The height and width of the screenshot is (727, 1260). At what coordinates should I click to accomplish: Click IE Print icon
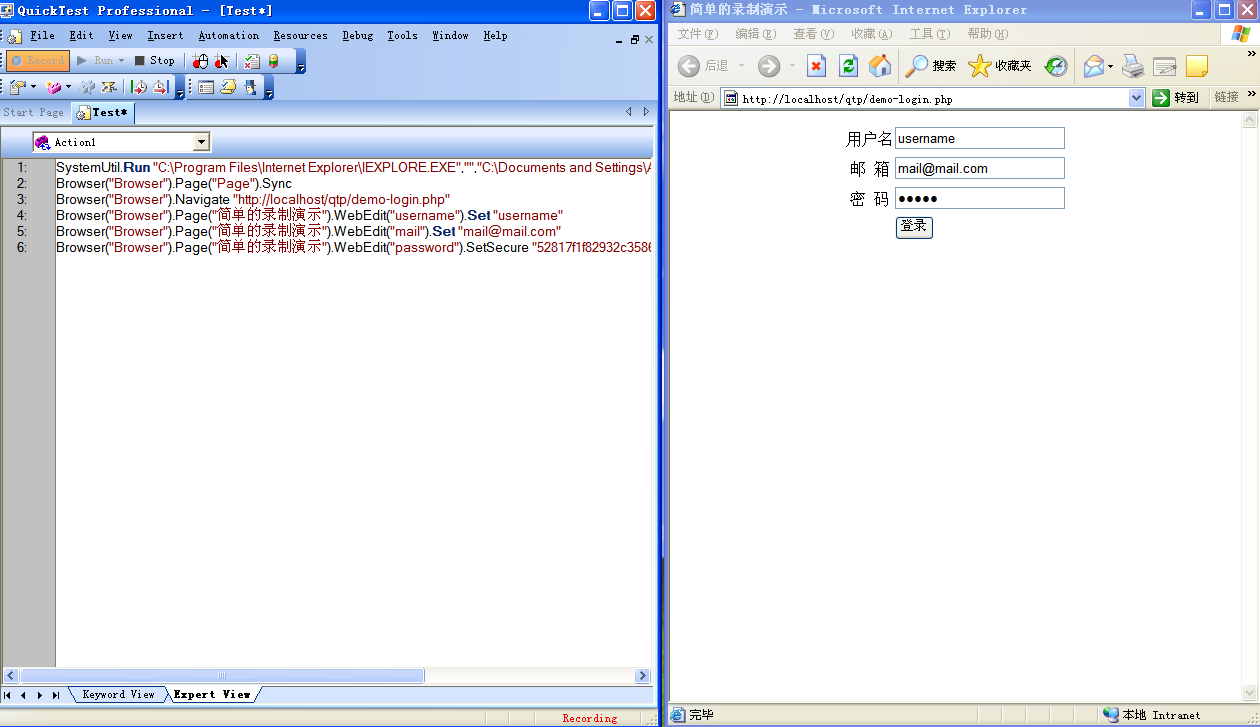[1132, 66]
